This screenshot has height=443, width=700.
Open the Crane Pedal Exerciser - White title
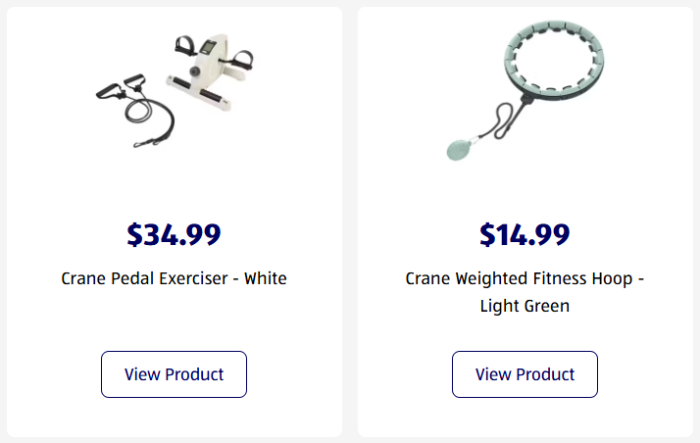click(173, 278)
